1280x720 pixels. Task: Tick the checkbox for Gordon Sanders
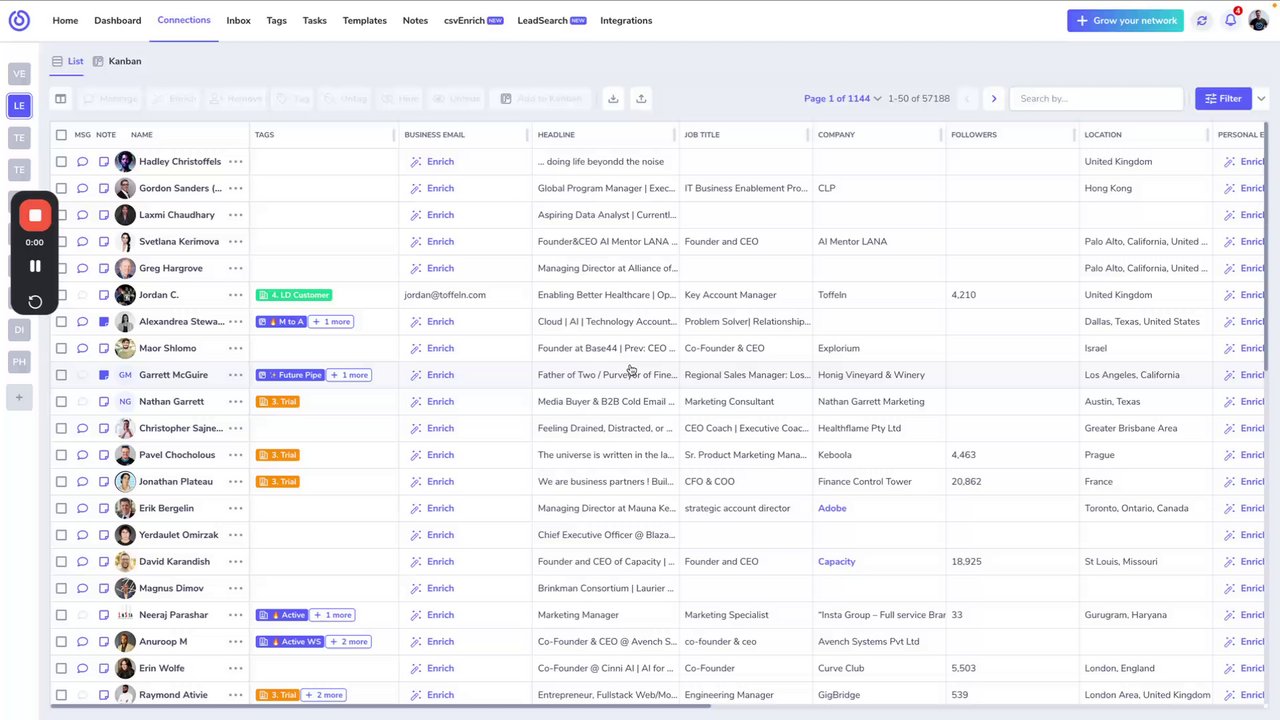(61, 188)
